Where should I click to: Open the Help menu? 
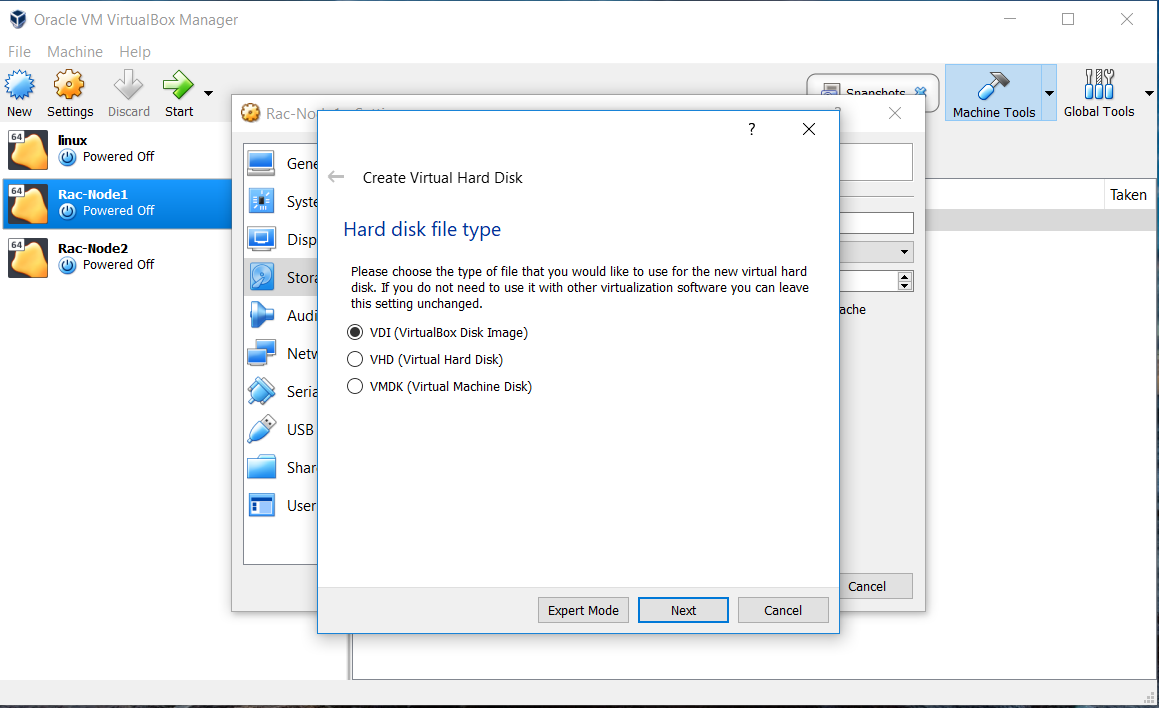[x=135, y=52]
